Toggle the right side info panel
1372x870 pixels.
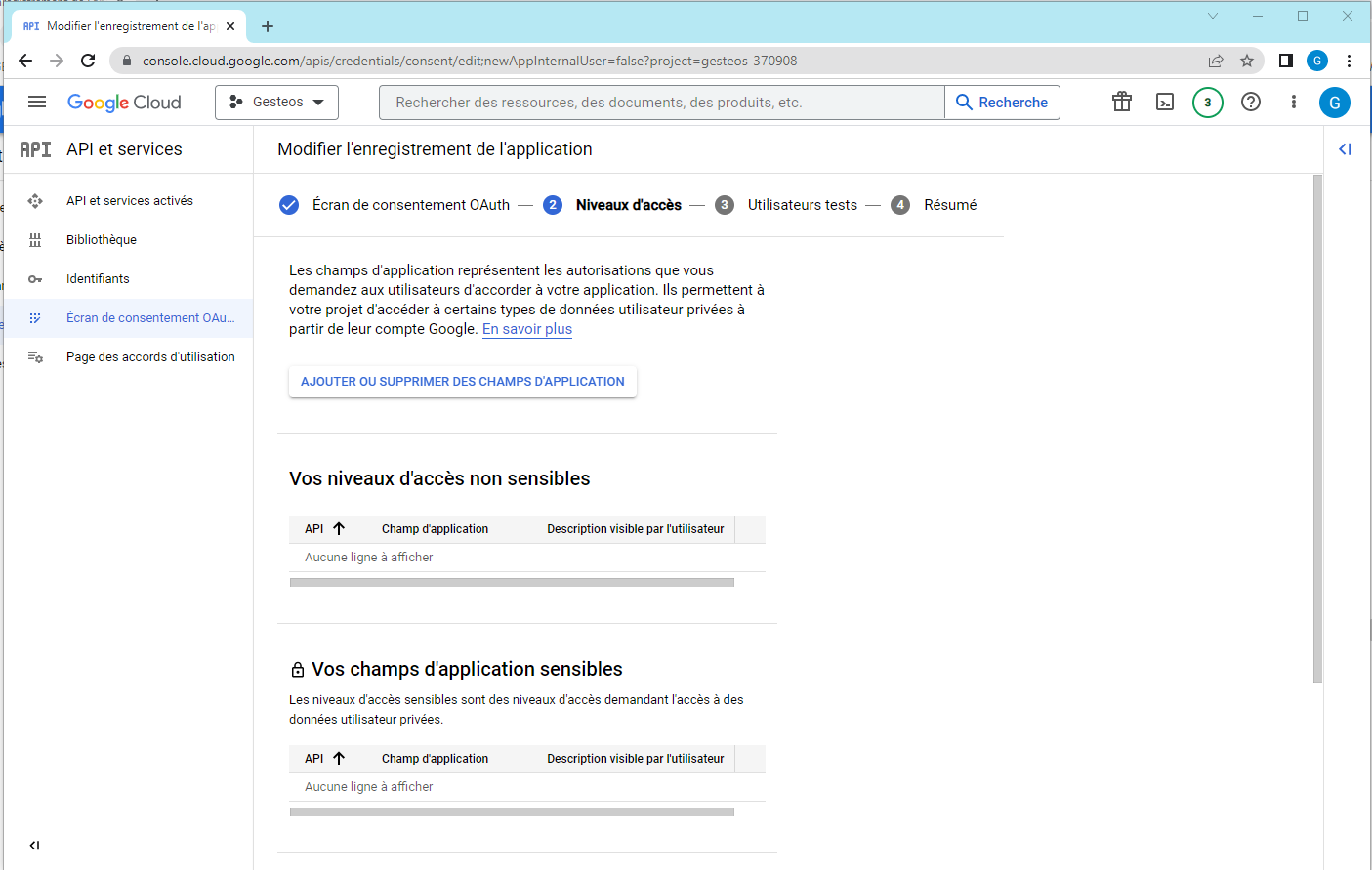[1345, 149]
